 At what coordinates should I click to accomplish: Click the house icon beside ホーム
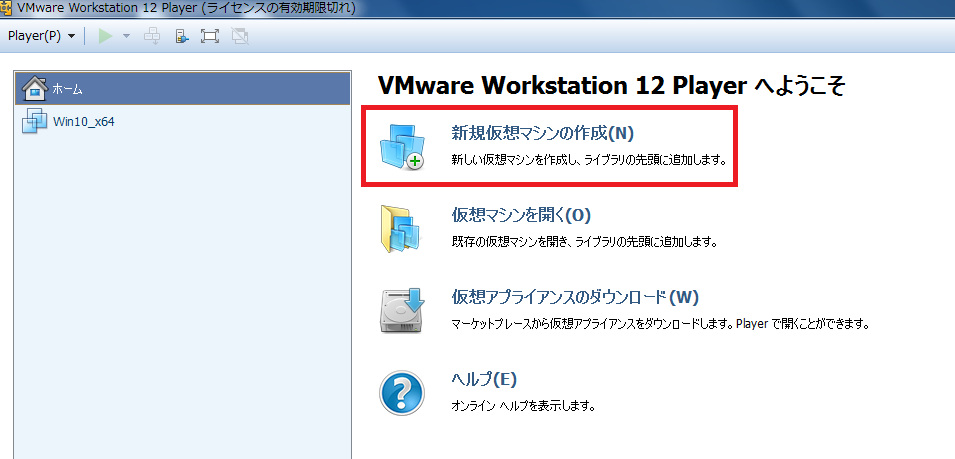pos(35,89)
